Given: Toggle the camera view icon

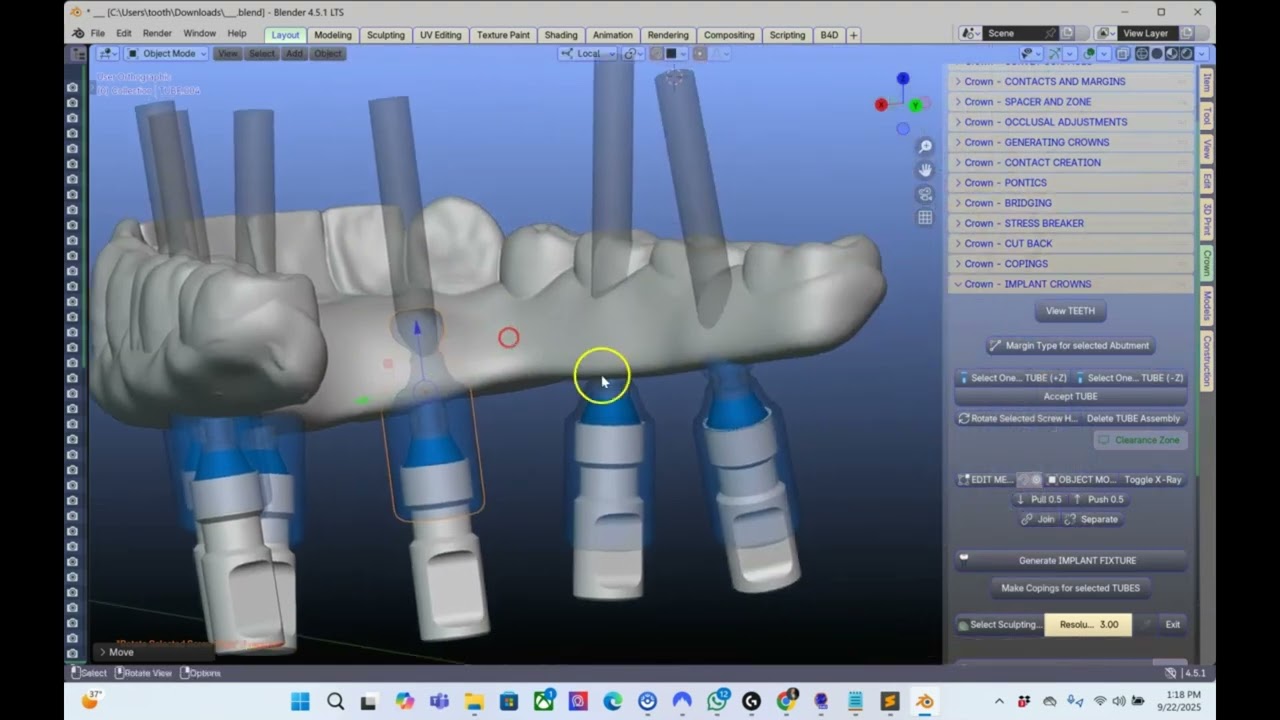Looking at the screenshot, I should point(925,194).
